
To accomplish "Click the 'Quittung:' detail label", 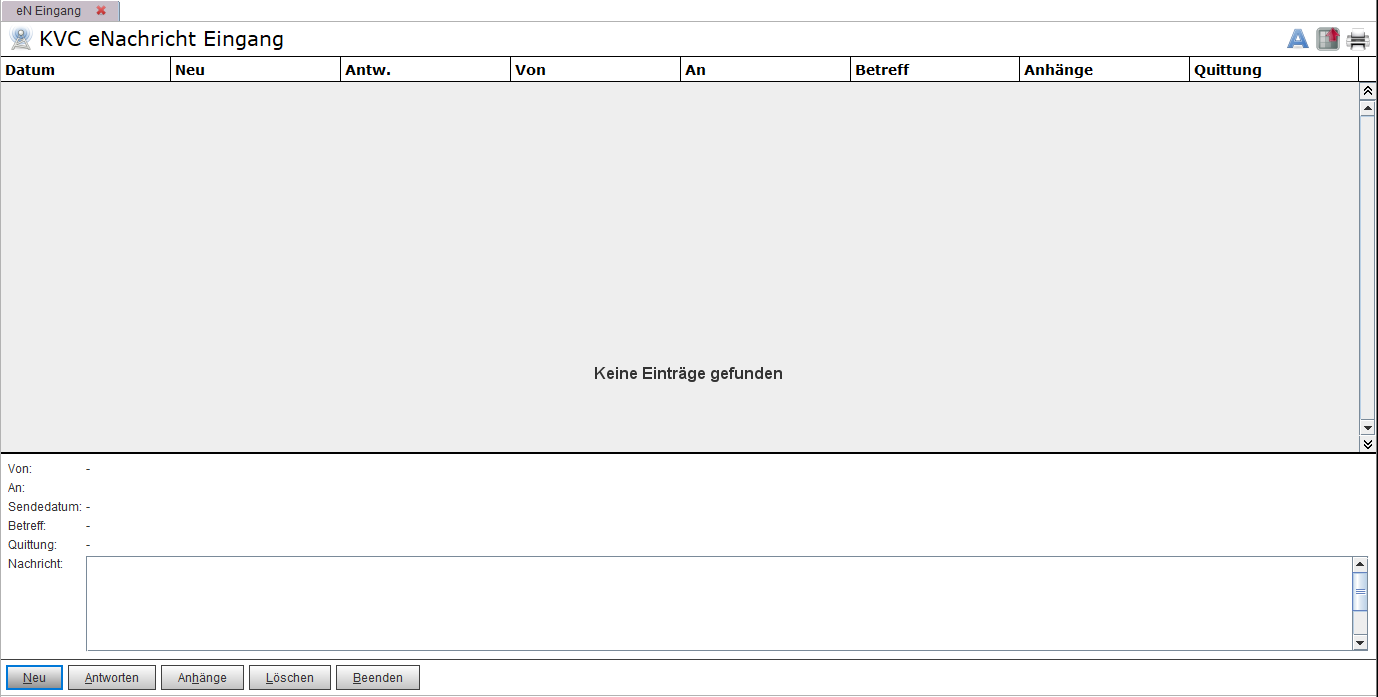I will pyautogui.click(x=32, y=545).
